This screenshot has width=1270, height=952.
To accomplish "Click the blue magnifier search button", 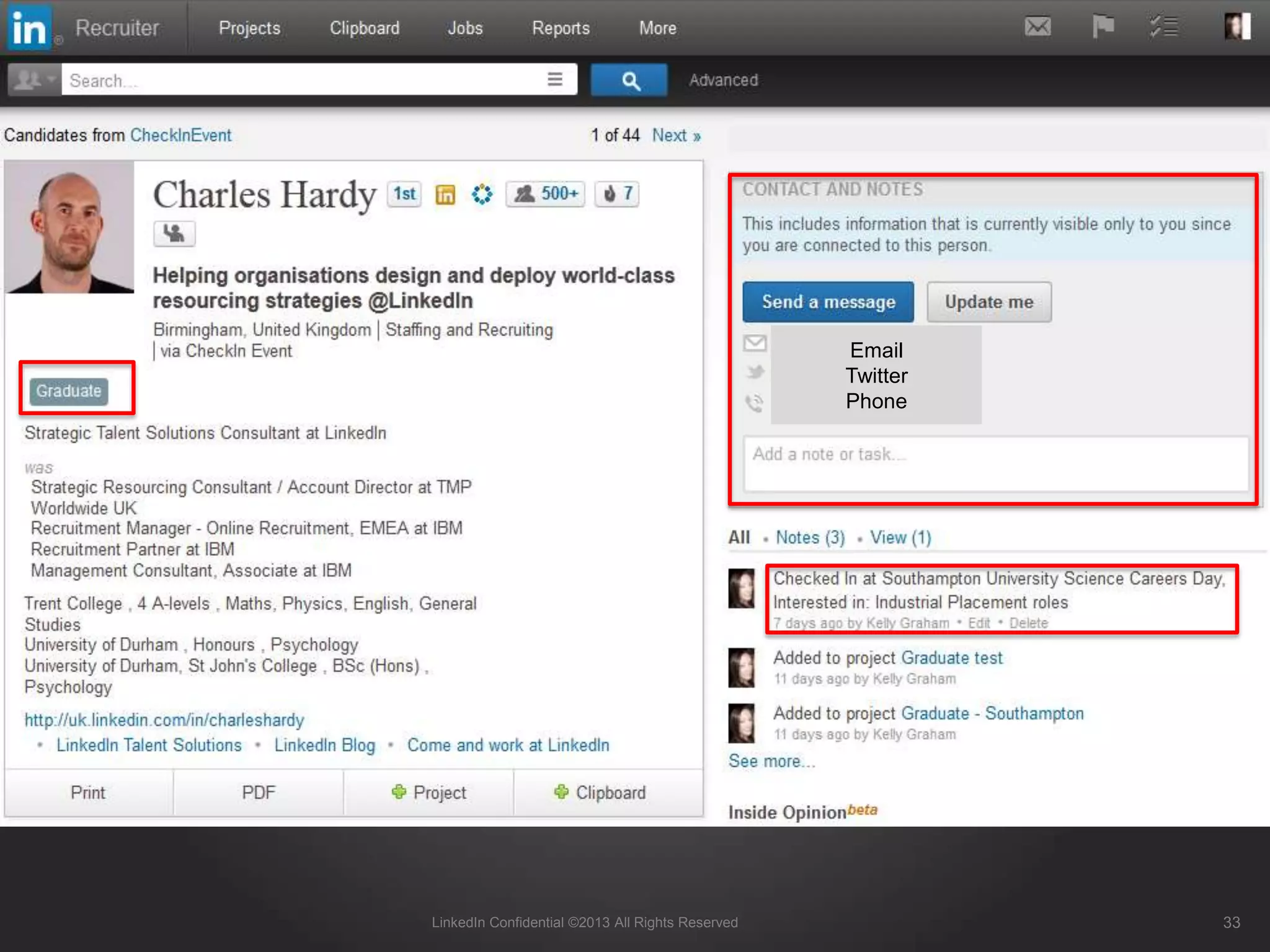I will point(629,80).
